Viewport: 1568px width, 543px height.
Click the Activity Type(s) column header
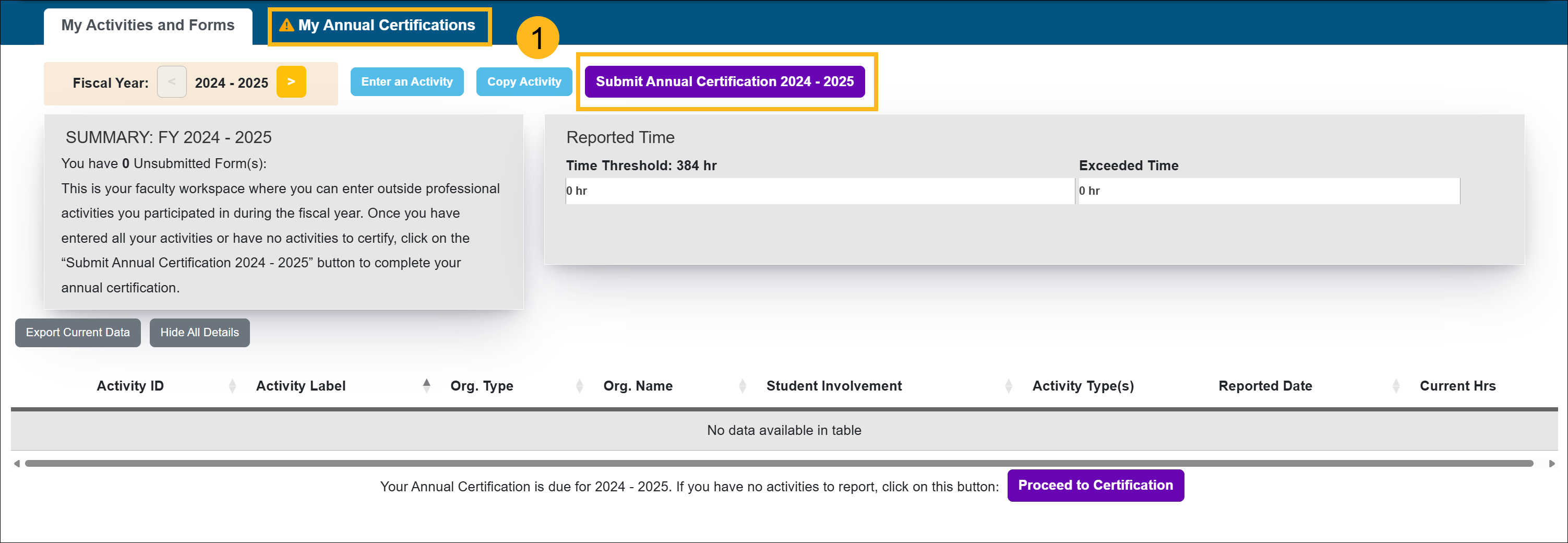1082,386
